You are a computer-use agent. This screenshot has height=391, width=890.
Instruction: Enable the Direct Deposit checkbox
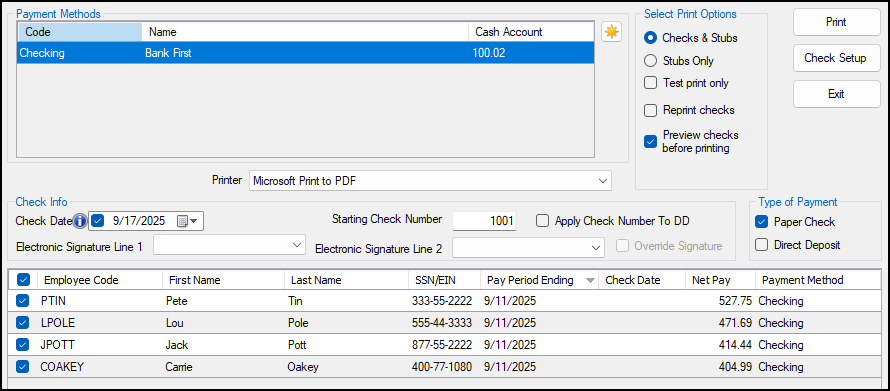(762, 245)
